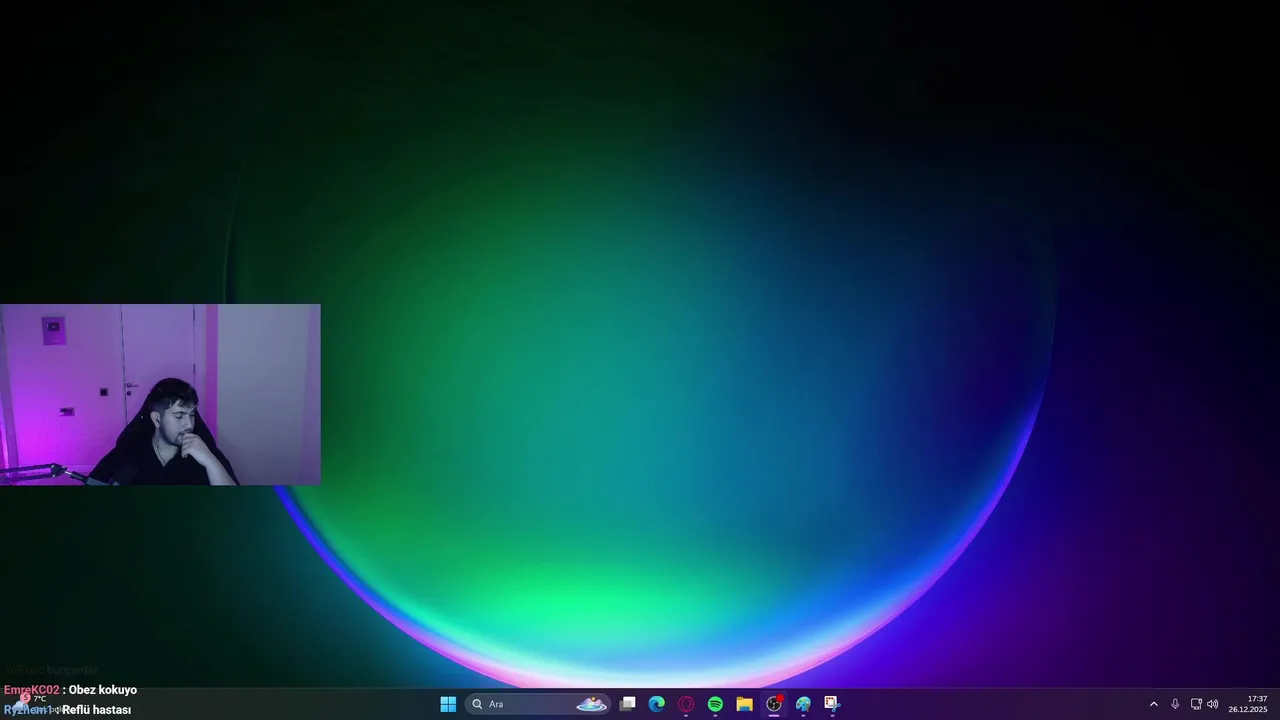1280x720 pixels.
Task: Open File Explorer folder icon
Action: coord(744,704)
